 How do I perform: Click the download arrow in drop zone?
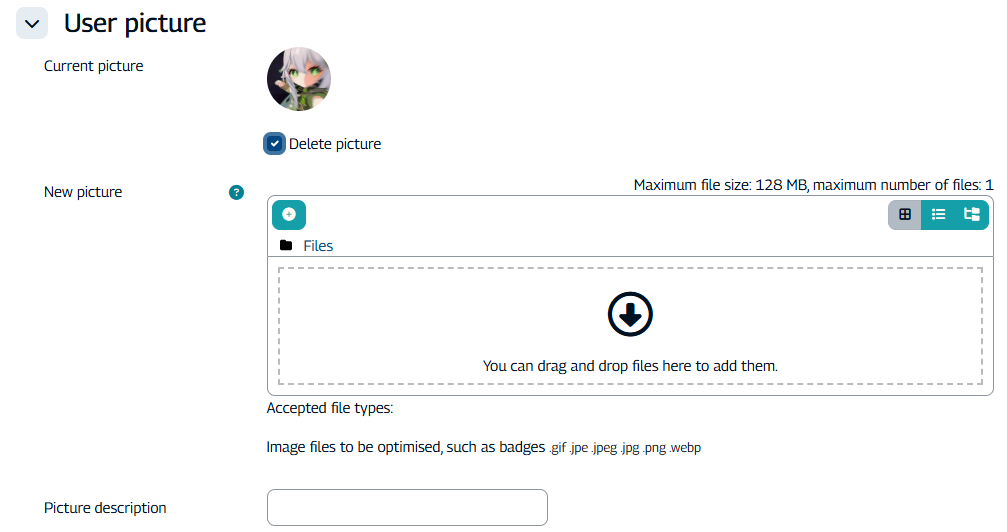630,315
